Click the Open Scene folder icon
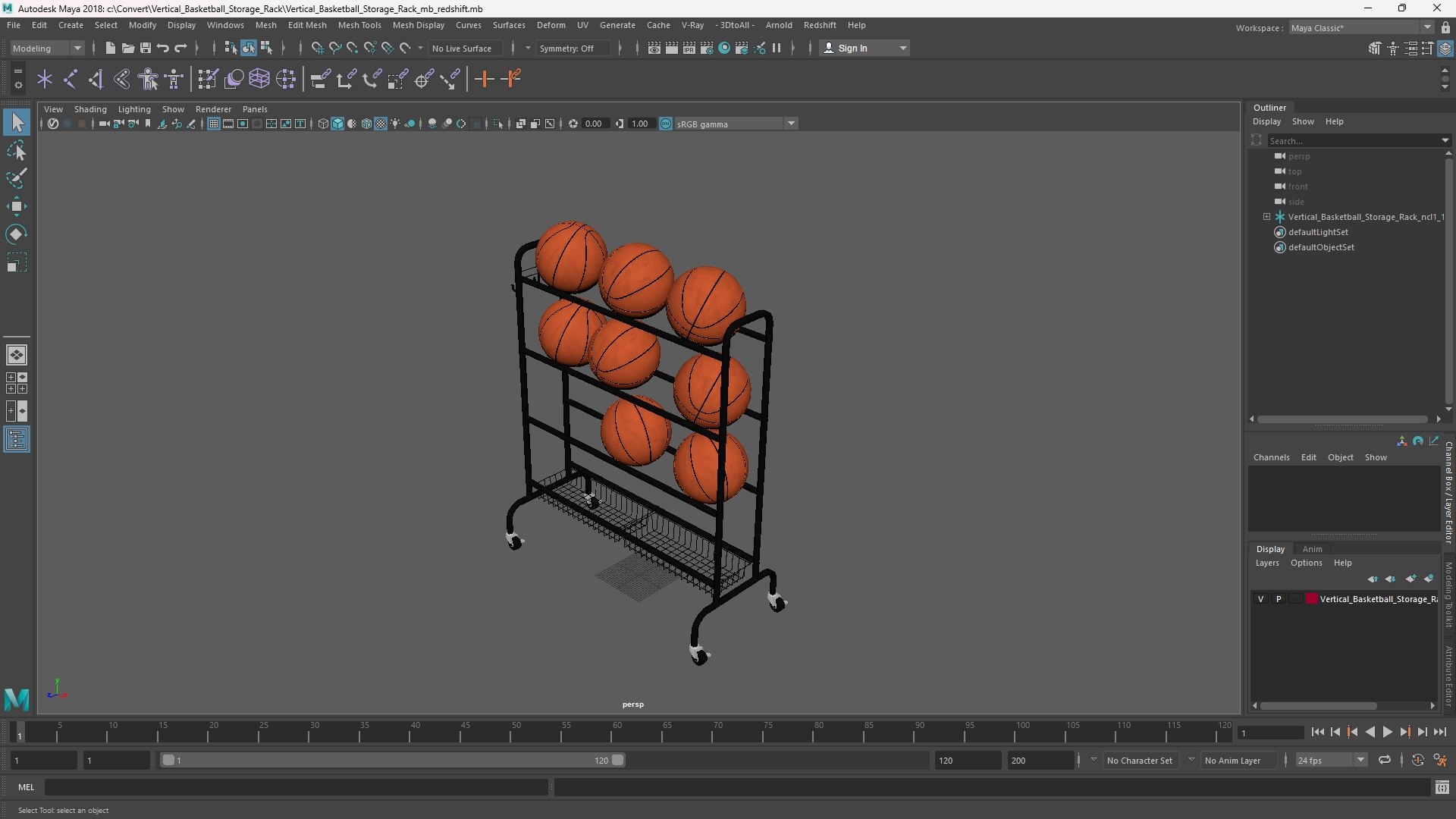The image size is (1456, 819). pos(128,48)
